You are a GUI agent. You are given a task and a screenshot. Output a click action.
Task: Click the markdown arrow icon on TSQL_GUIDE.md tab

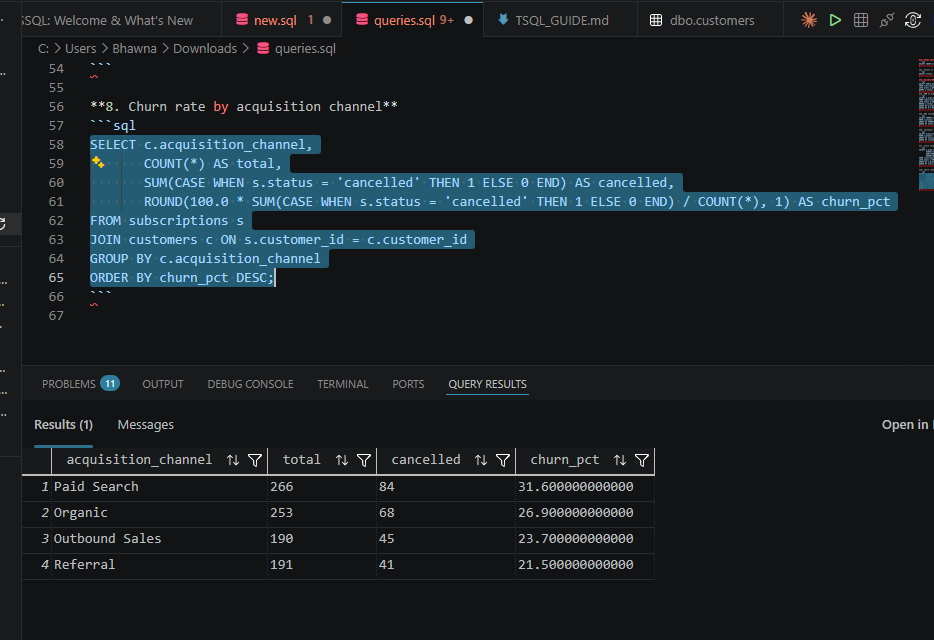pos(503,20)
